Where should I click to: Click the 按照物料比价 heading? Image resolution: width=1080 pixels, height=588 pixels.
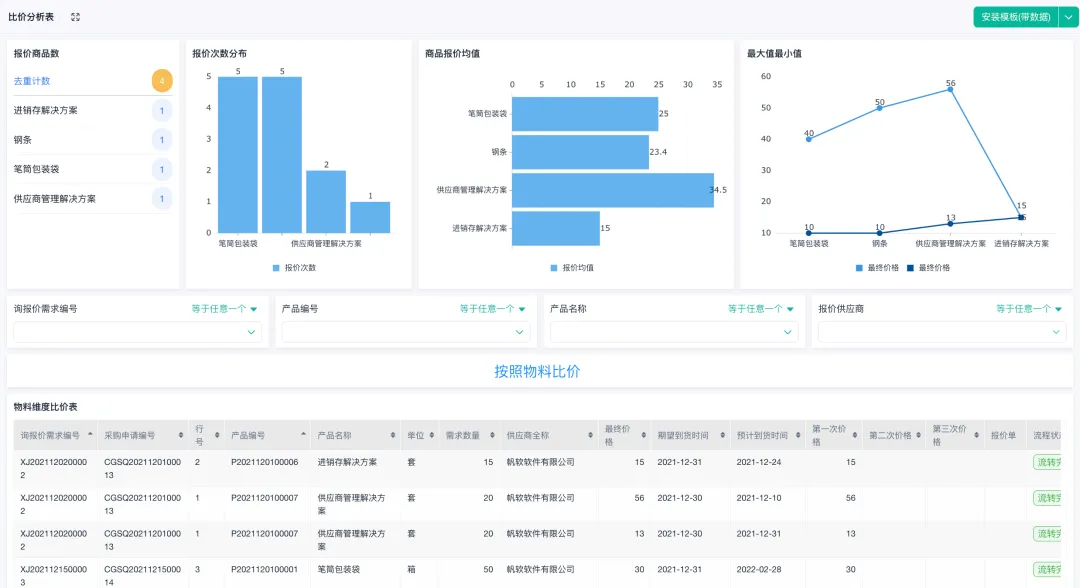point(537,372)
